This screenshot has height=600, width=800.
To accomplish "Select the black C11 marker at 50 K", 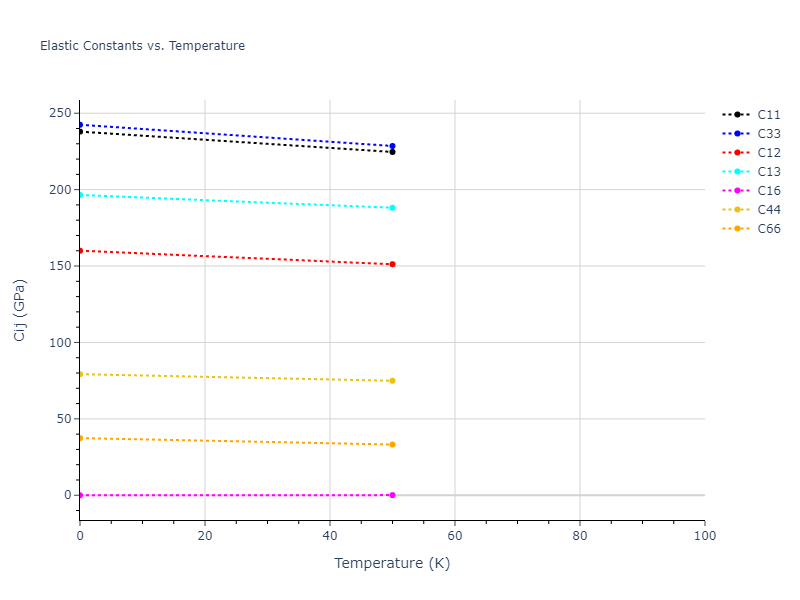I will 392,152.
